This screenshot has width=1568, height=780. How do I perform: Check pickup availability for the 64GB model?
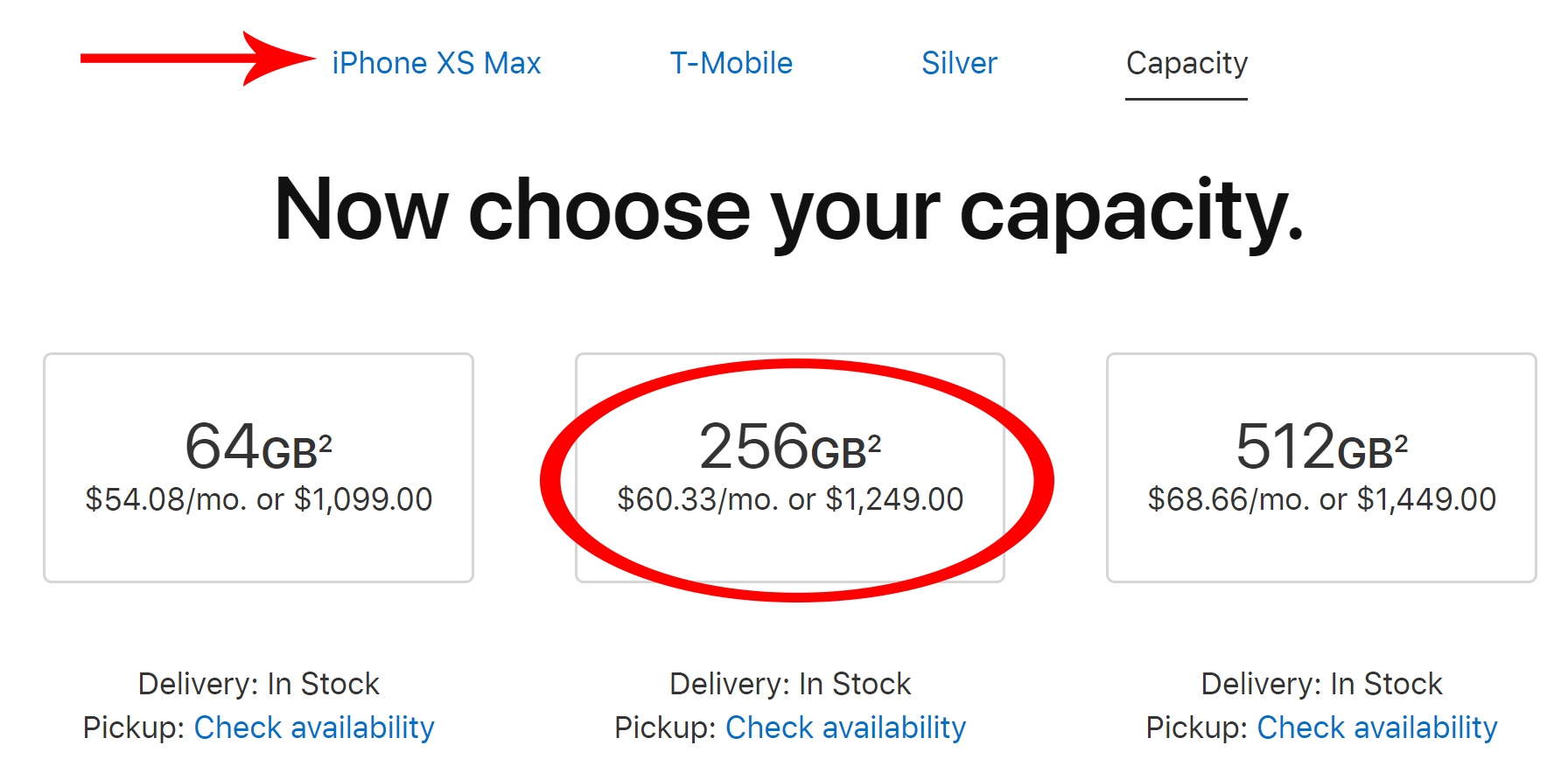[x=314, y=728]
